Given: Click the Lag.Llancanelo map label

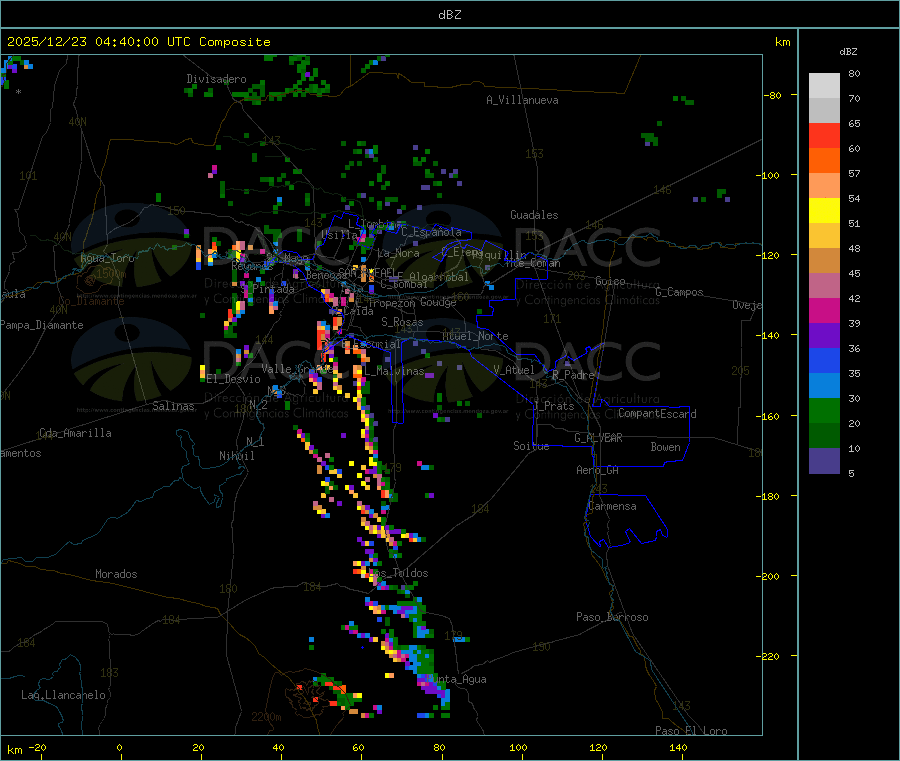Looking at the screenshot, I should [x=63, y=695].
